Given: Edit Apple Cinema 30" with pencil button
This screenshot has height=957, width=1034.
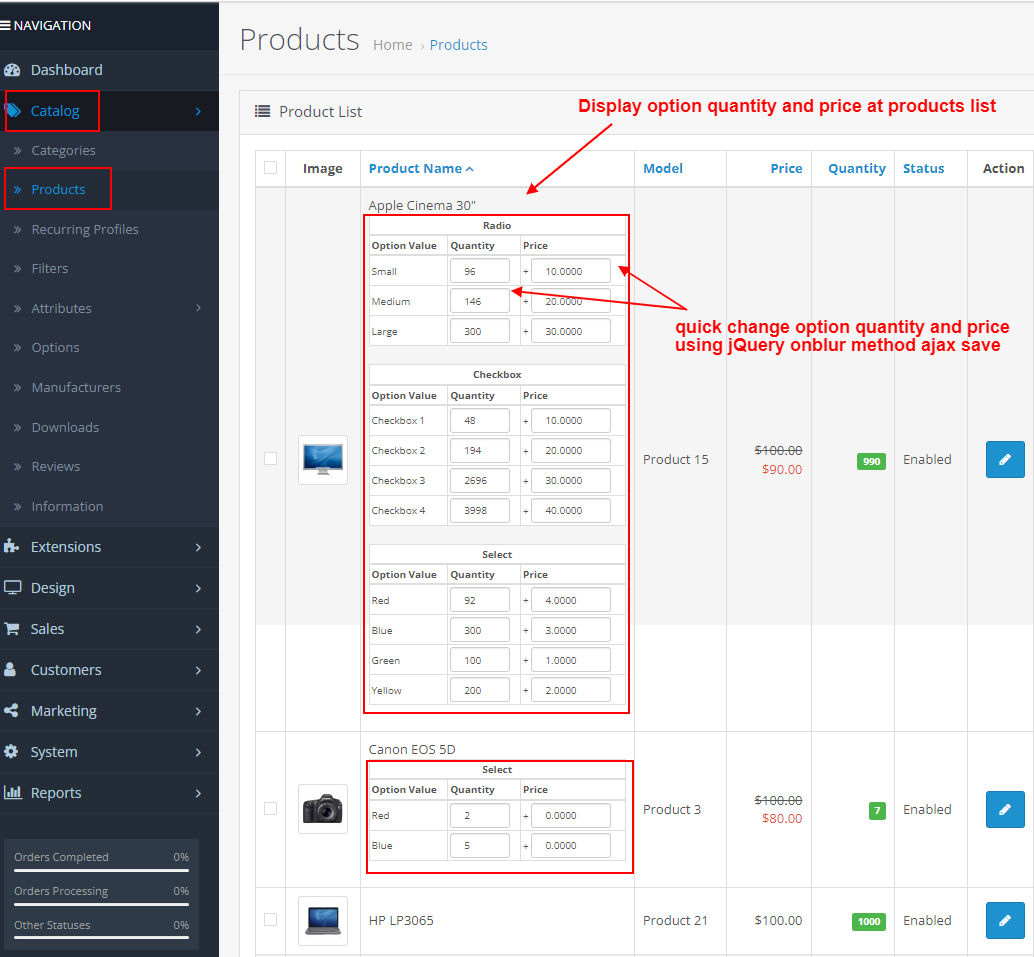Looking at the screenshot, I should (1005, 459).
